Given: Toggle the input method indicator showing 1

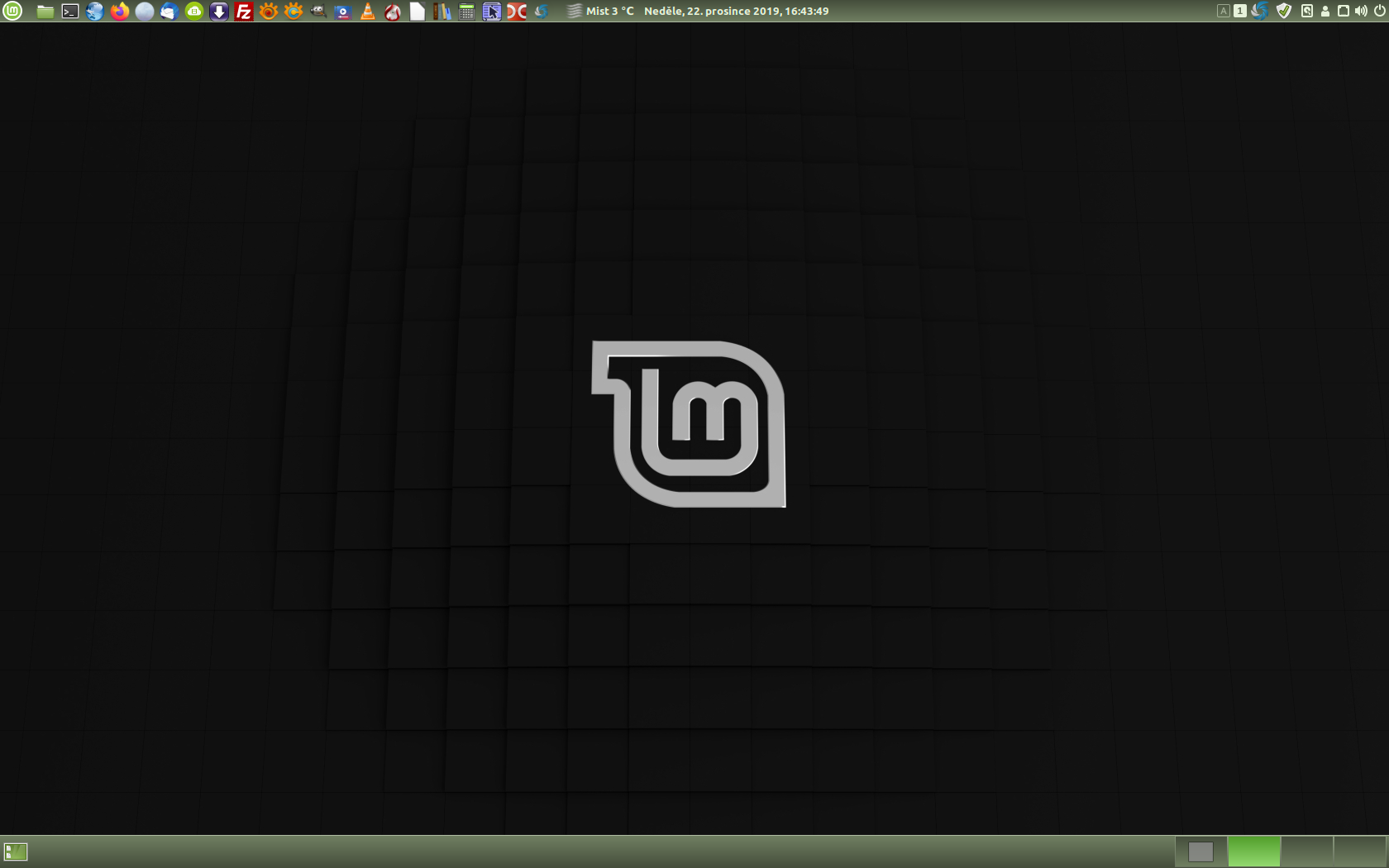Looking at the screenshot, I should 1240,12.
